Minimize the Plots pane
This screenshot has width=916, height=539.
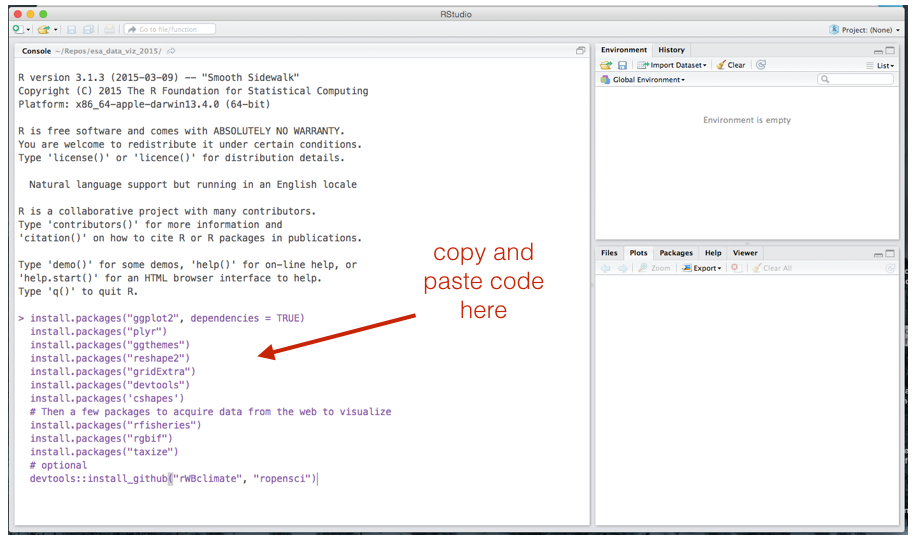(x=878, y=254)
